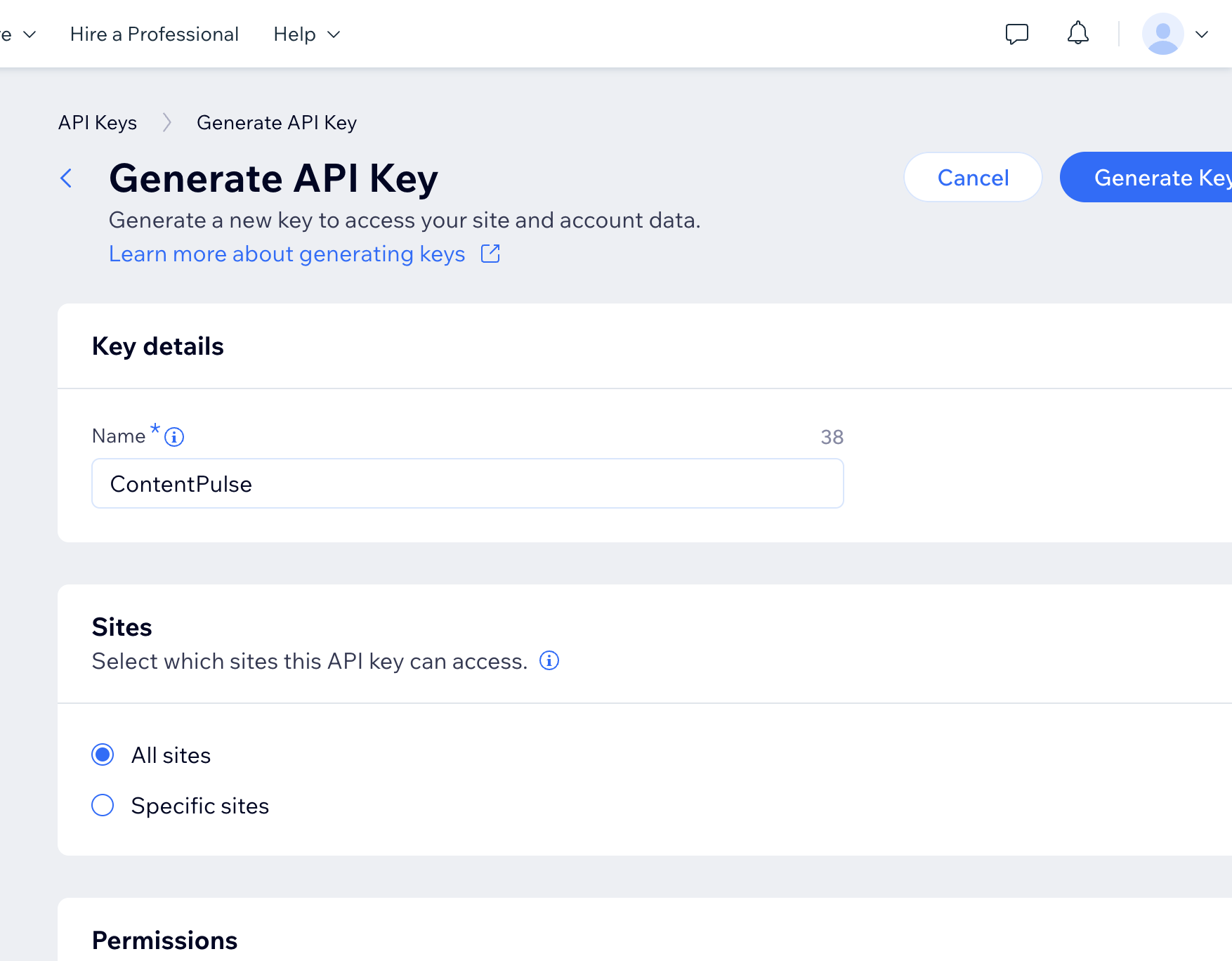Click the Sites section heading
1232x961 pixels.
(122, 627)
